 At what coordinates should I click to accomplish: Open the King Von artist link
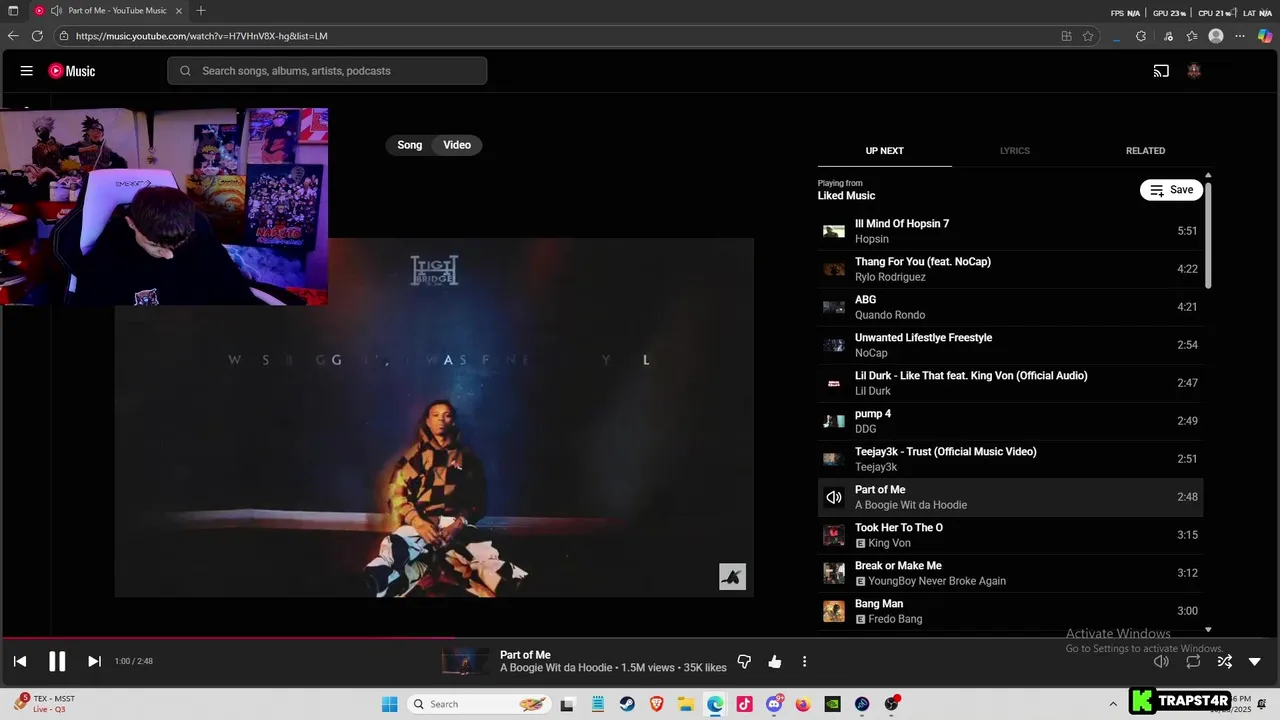889,543
